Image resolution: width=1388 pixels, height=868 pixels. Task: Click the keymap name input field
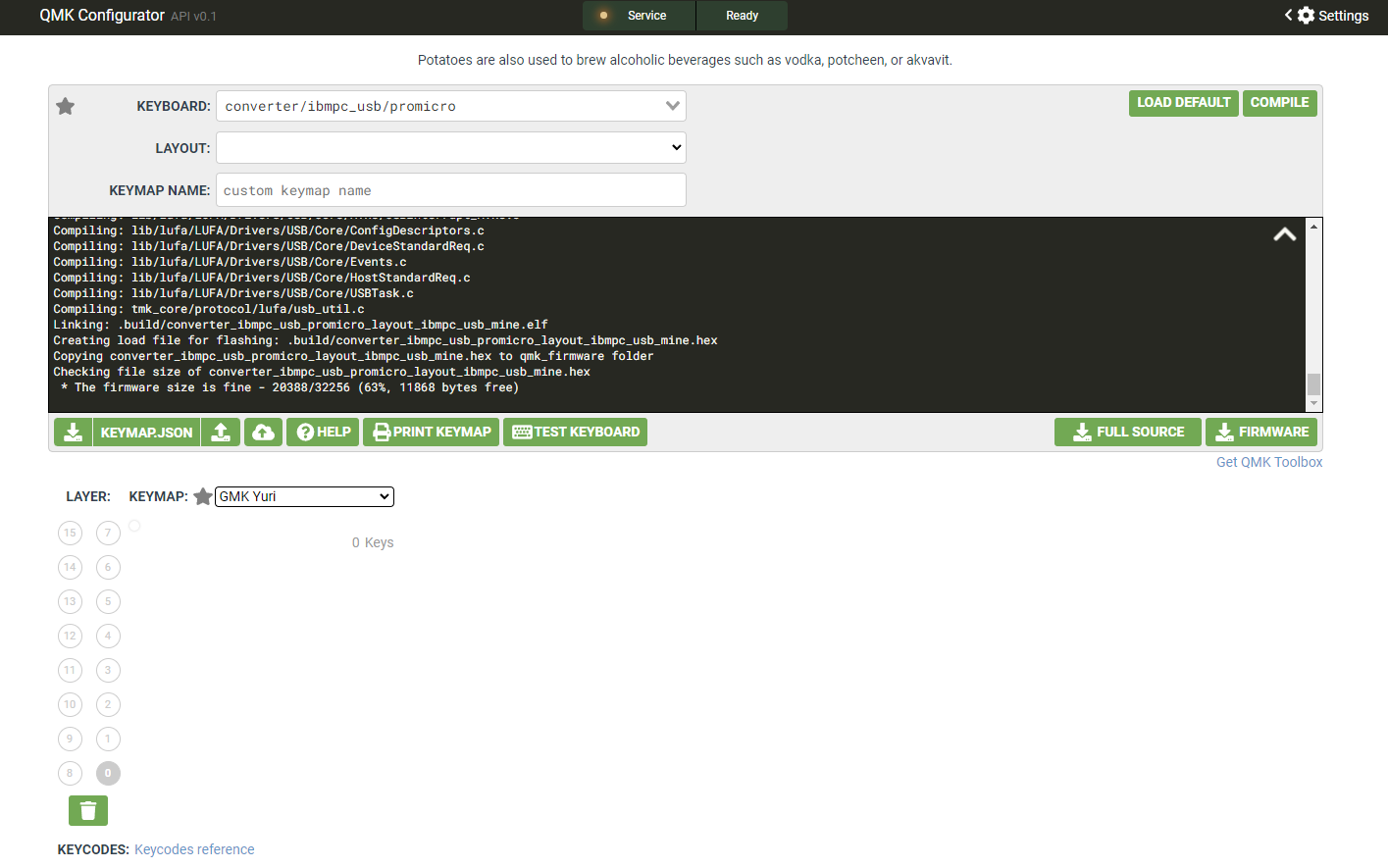click(450, 190)
